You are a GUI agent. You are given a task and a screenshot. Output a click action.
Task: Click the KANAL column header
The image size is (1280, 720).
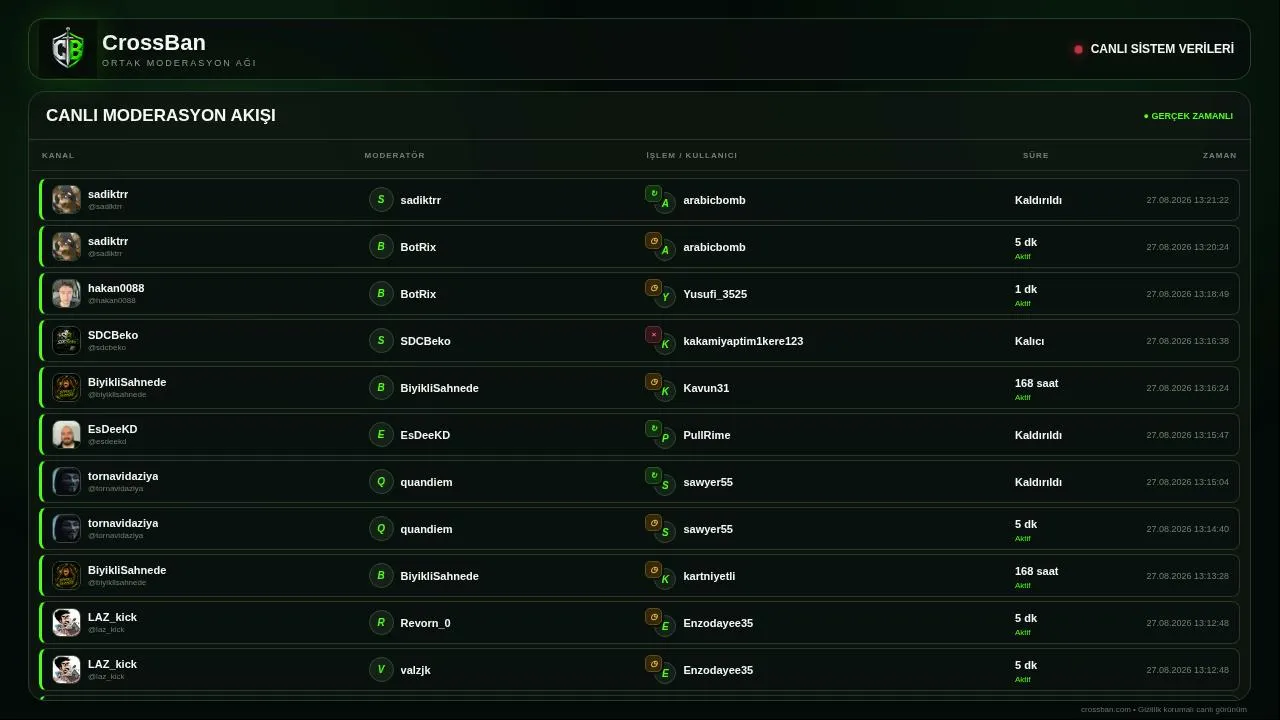(58, 155)
